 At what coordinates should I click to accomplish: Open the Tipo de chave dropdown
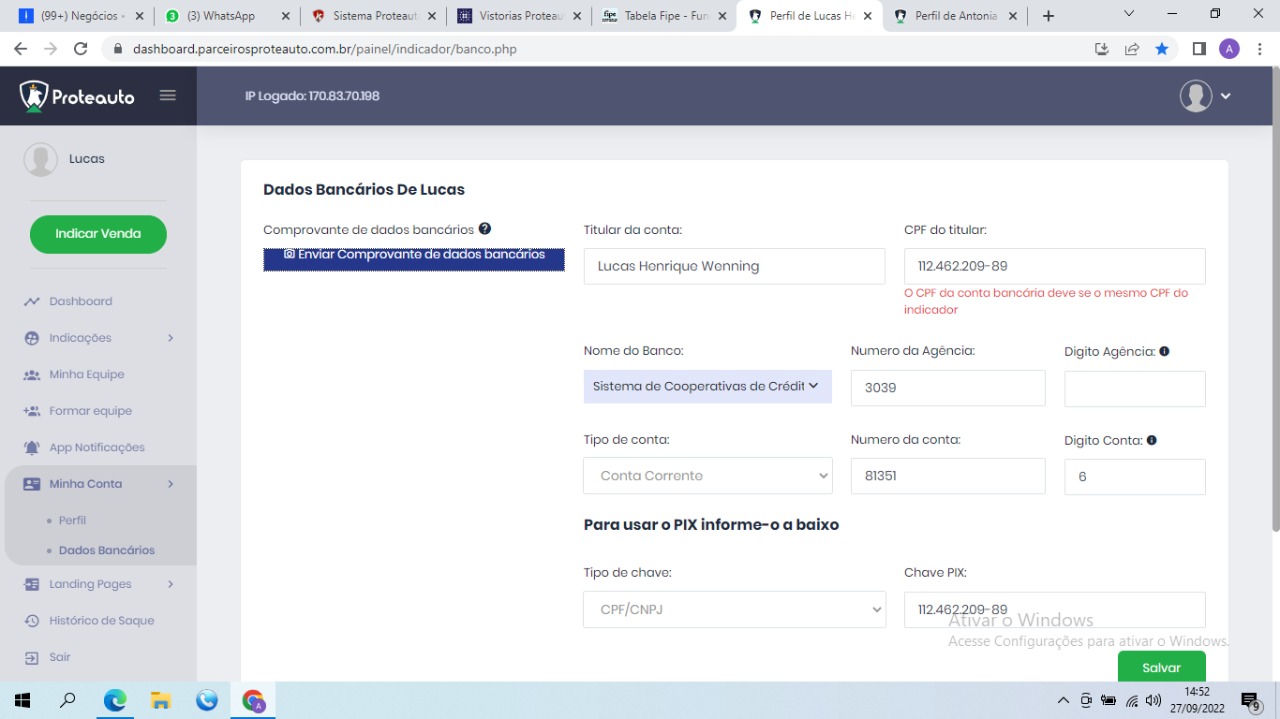734,609
